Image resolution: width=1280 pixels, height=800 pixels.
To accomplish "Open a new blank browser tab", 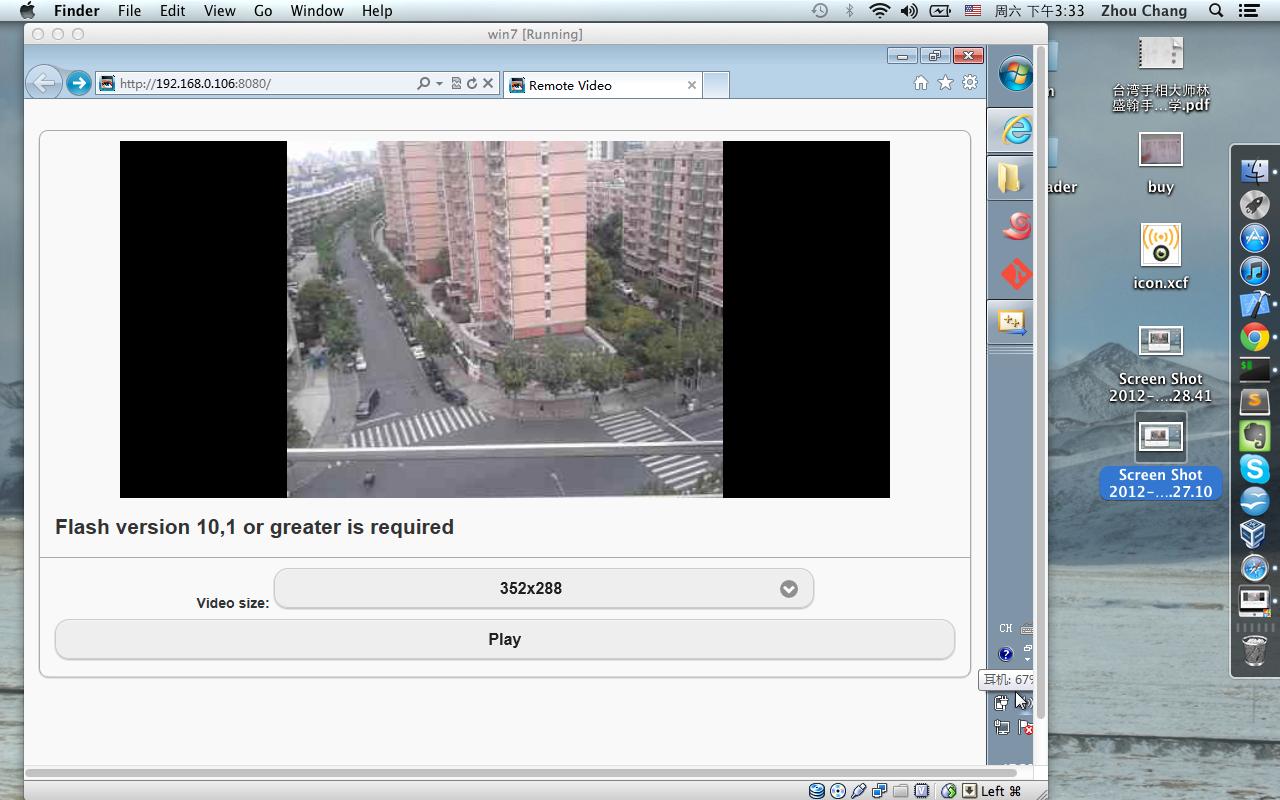I will click(716, 85).
